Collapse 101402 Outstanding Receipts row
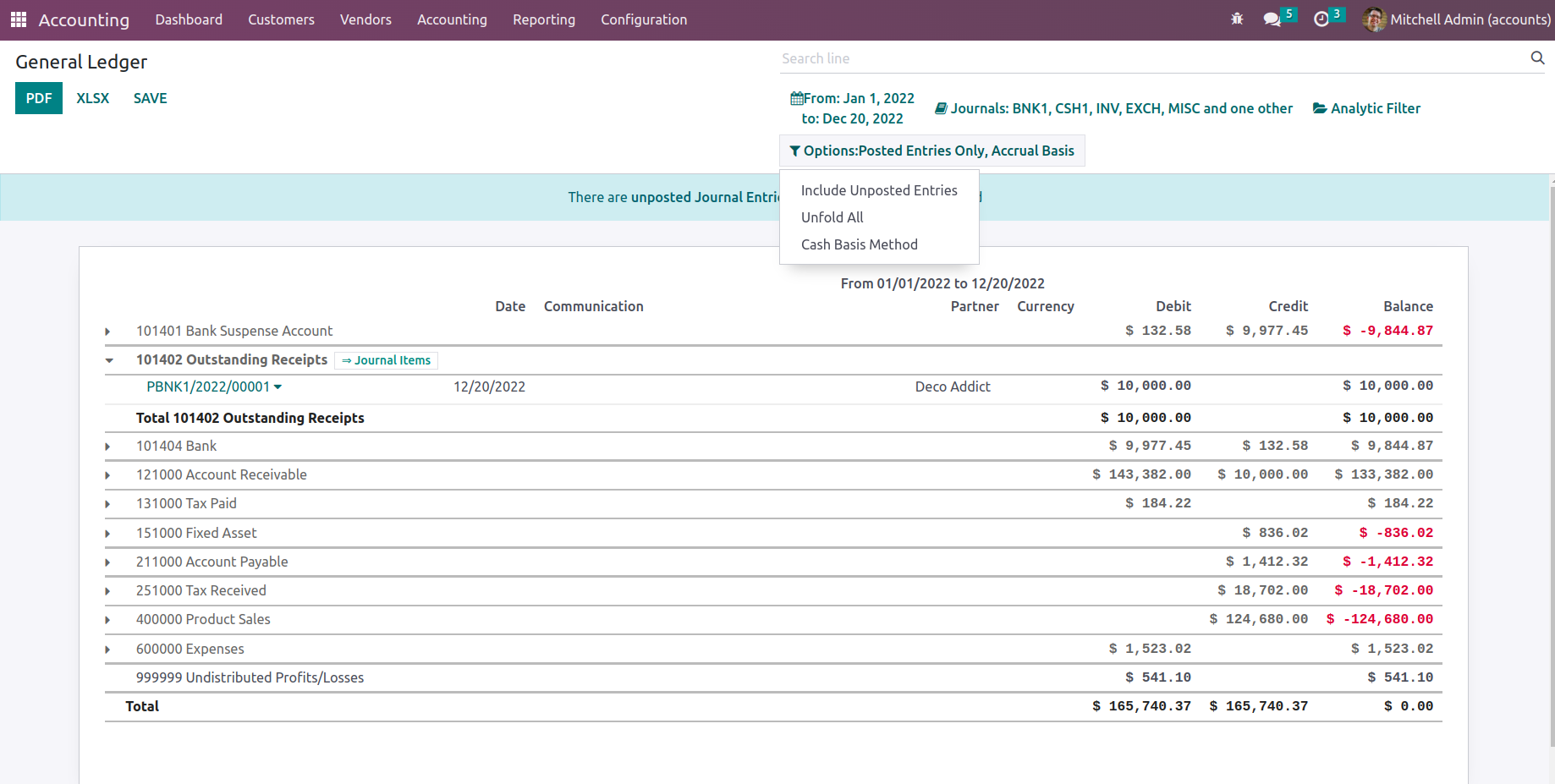 (109, 360)
